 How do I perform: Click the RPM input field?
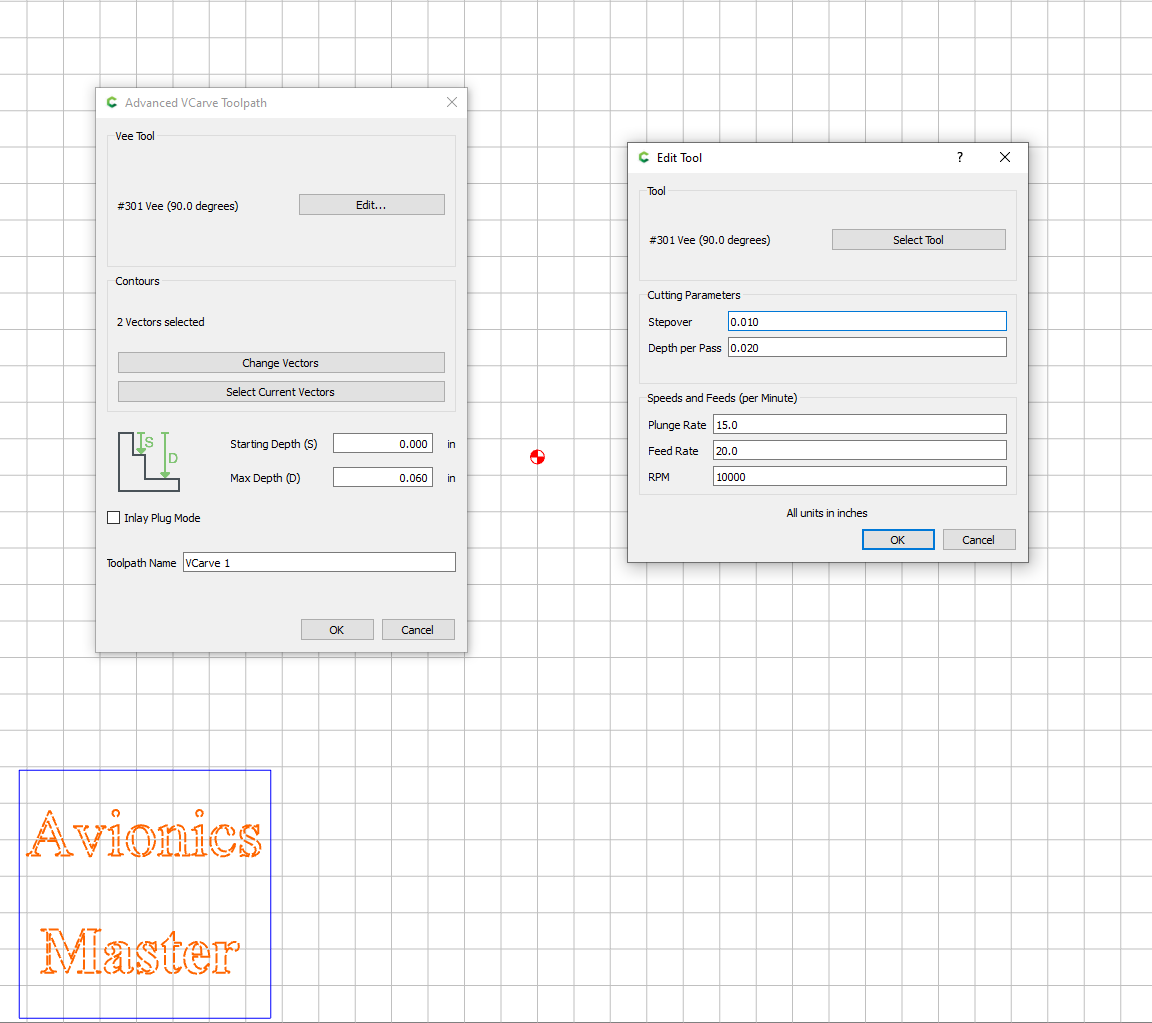[x=860, y=476]
